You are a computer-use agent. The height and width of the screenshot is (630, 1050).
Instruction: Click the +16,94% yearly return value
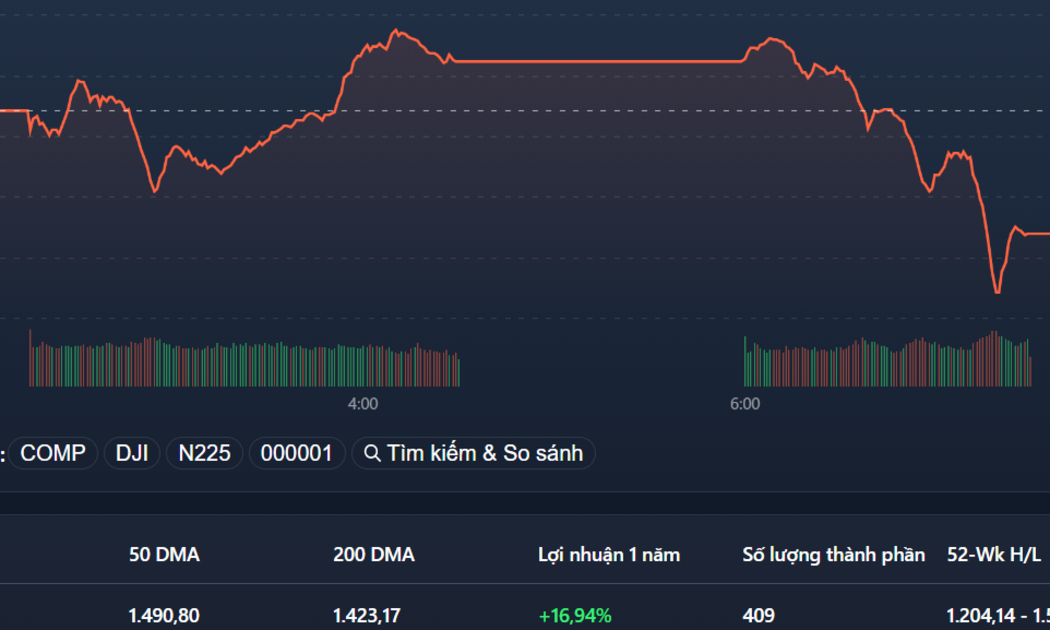coord(575,615)
